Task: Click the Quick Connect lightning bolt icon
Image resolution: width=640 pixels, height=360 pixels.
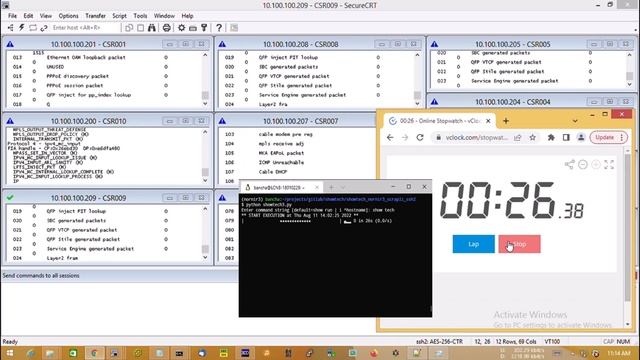Action: coord(22,28)
